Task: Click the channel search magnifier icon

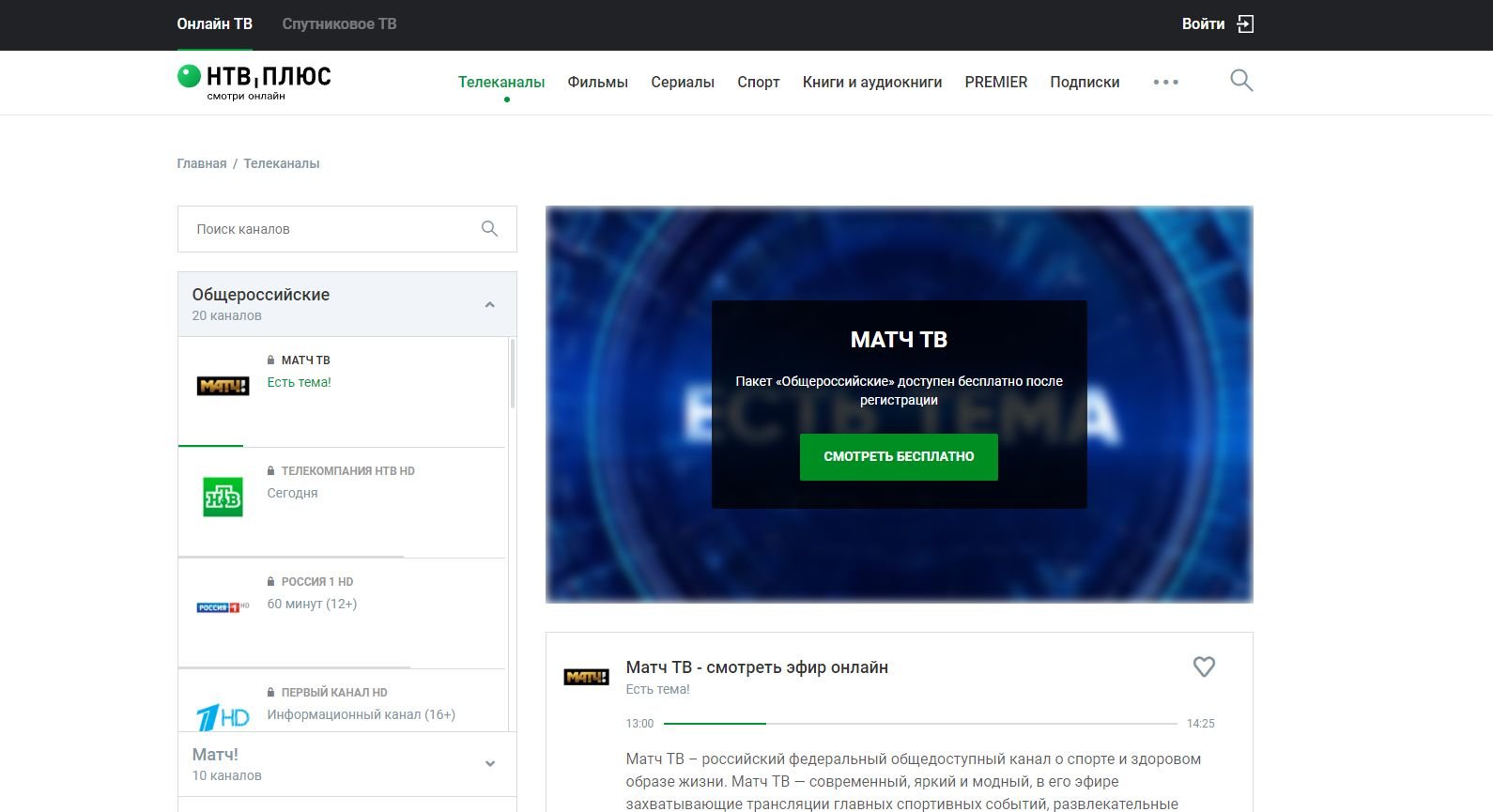Action: (x=489, y=229)
